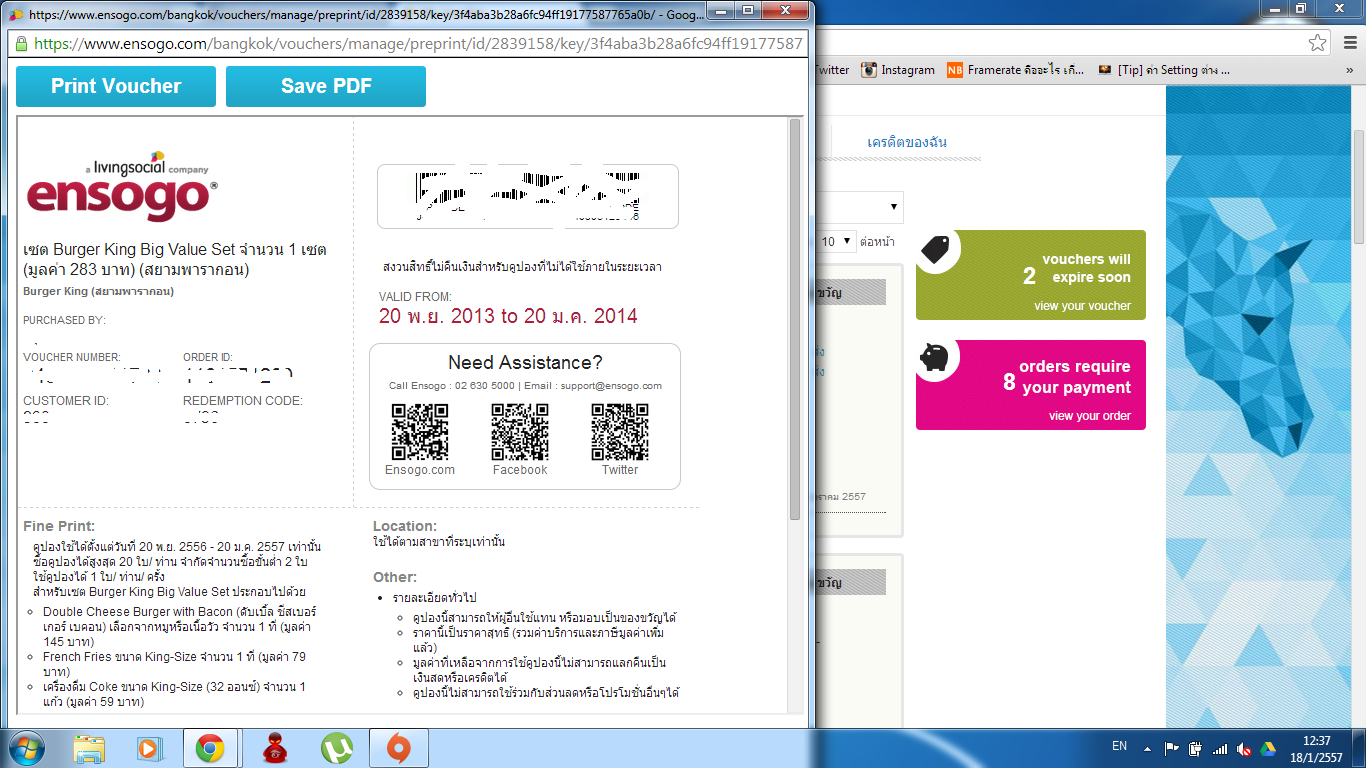Click the validity date '20 พ.ย. 2013 to 20 ม.ค. 2014'
Viewport: 1366px width, 768px height.
[x=508, y=316]
